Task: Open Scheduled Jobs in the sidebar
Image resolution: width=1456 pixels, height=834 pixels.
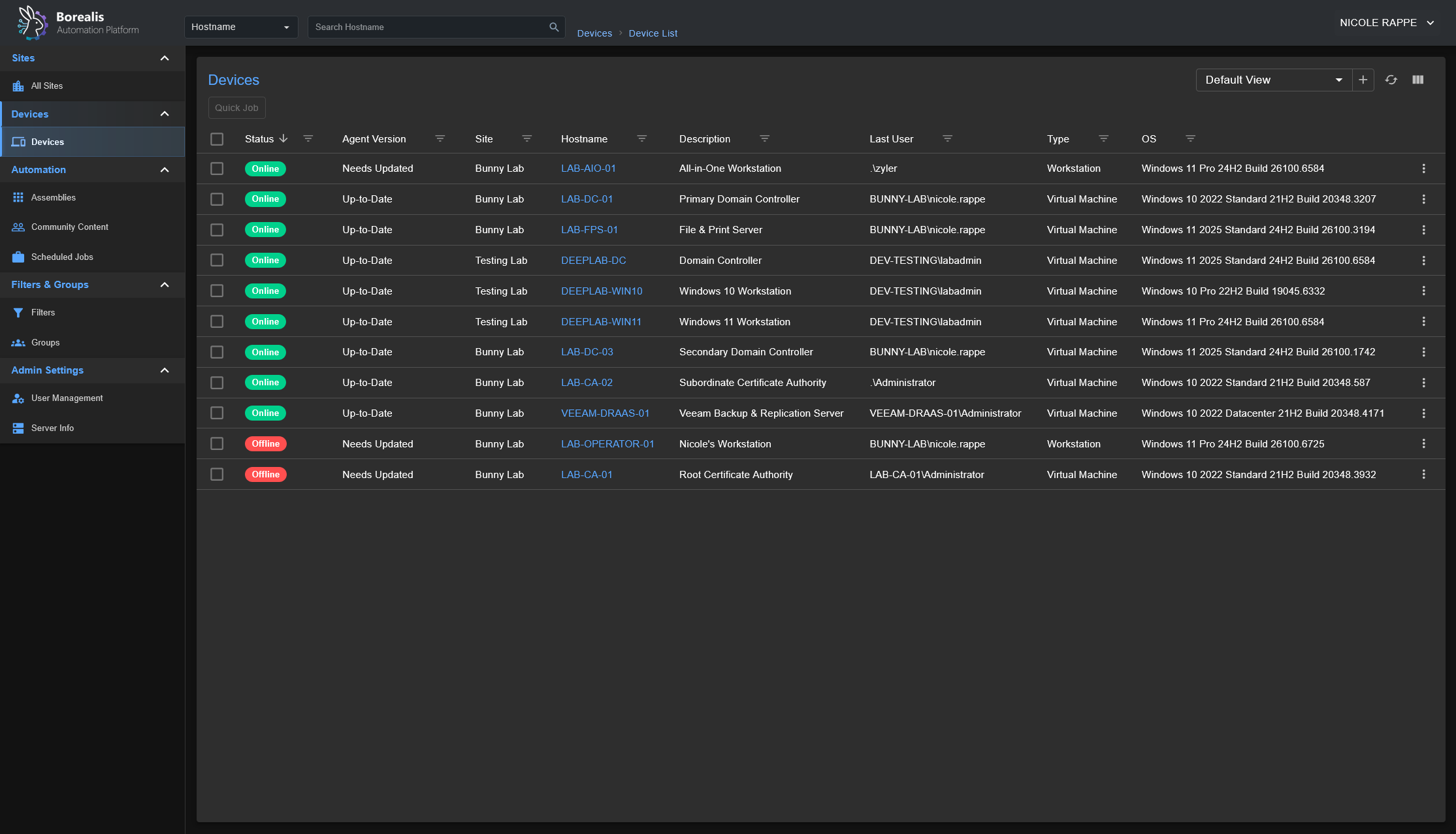Action: (62, 257)
